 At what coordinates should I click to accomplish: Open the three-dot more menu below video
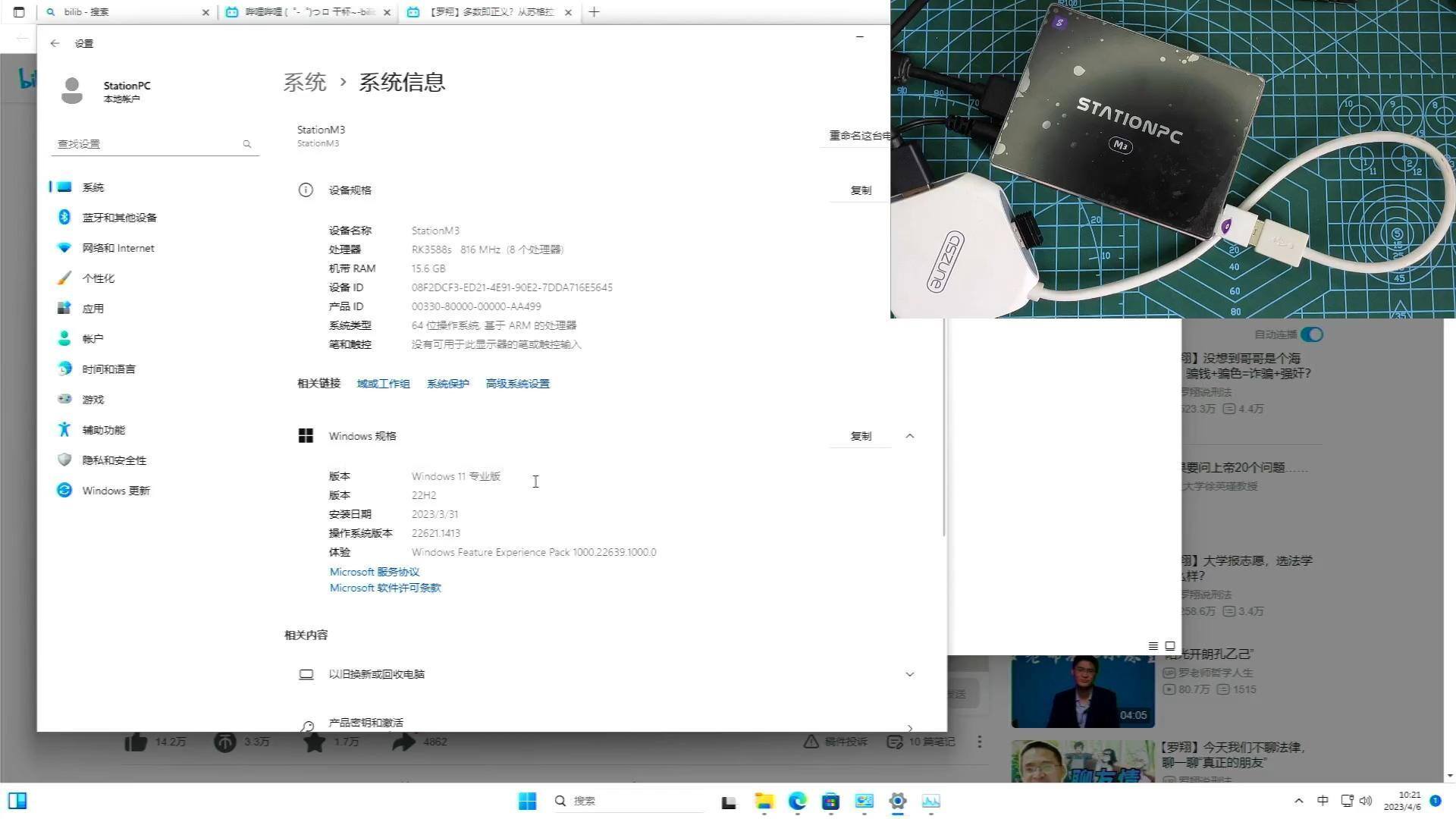[980, 742]
